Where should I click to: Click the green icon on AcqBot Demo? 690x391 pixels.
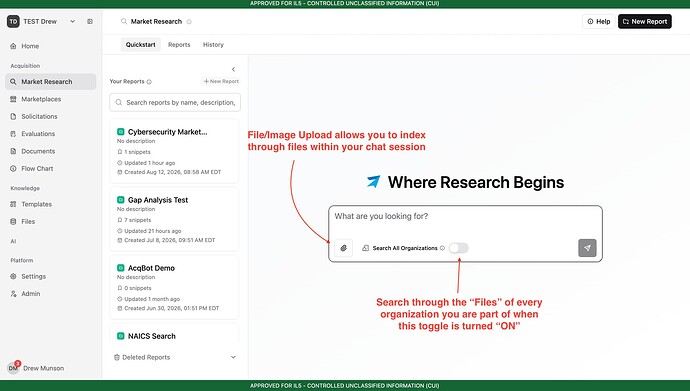121,268
